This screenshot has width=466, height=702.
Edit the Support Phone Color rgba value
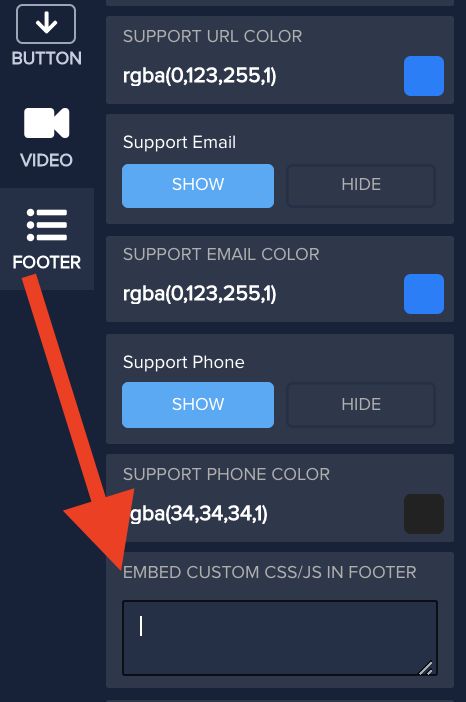pyautogui.click(x=195, y=514)
